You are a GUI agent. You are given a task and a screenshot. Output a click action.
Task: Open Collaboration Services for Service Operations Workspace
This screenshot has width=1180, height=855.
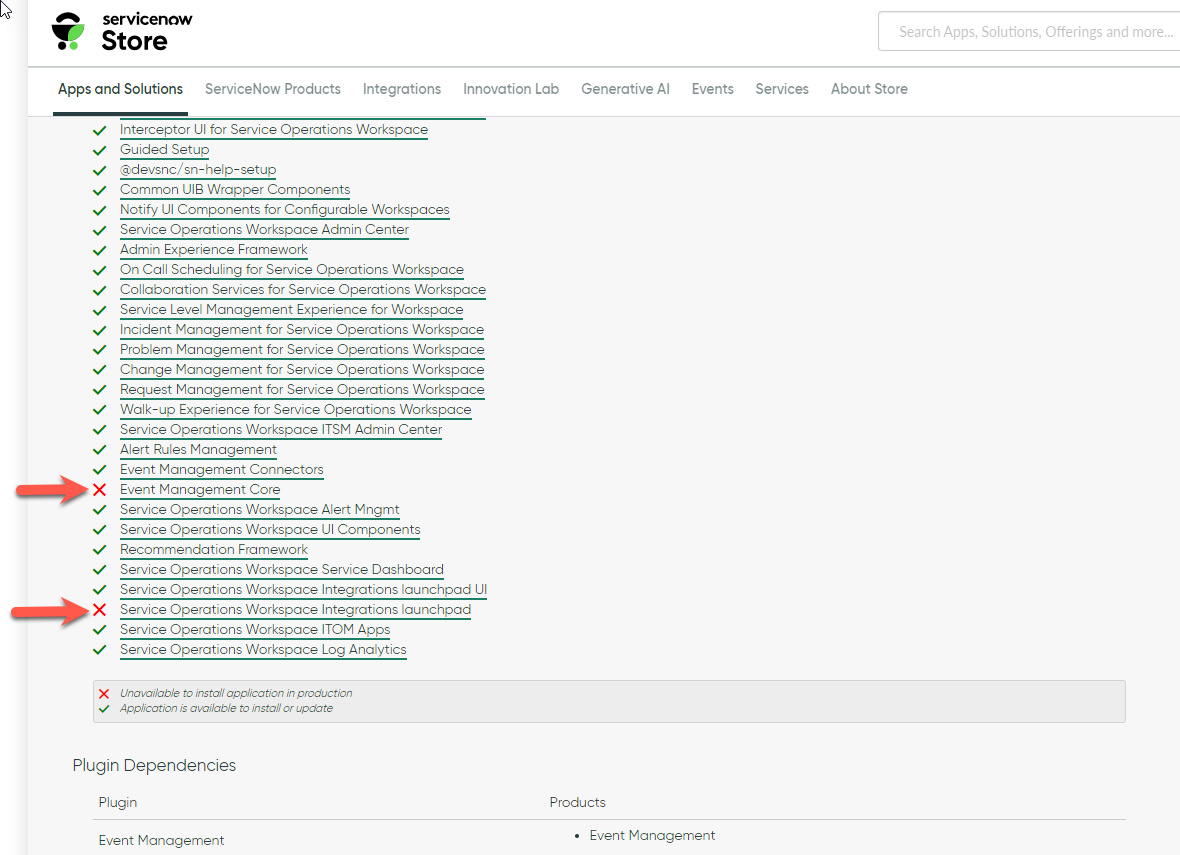[303, 290]
